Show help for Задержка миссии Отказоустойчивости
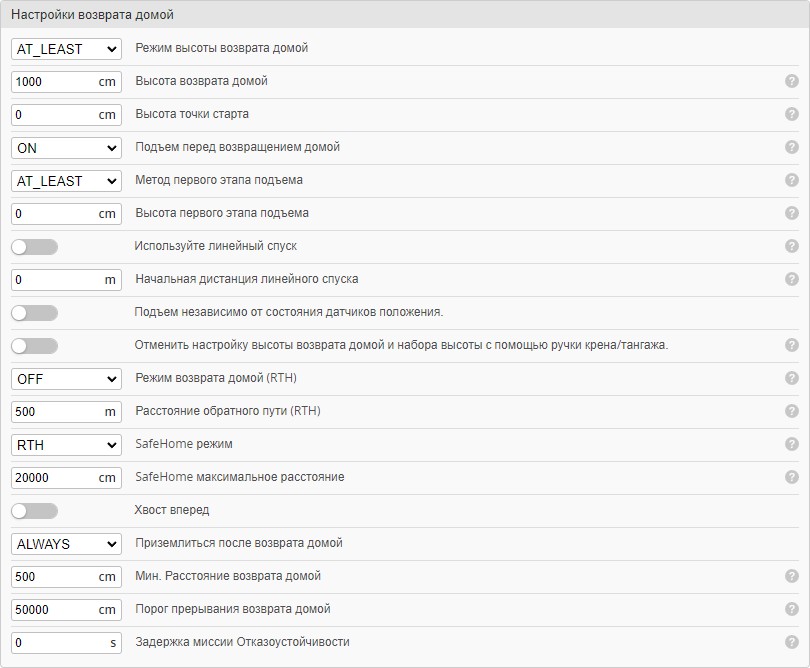The height and width of the screenshot is (668, 810). pos(792,642)
